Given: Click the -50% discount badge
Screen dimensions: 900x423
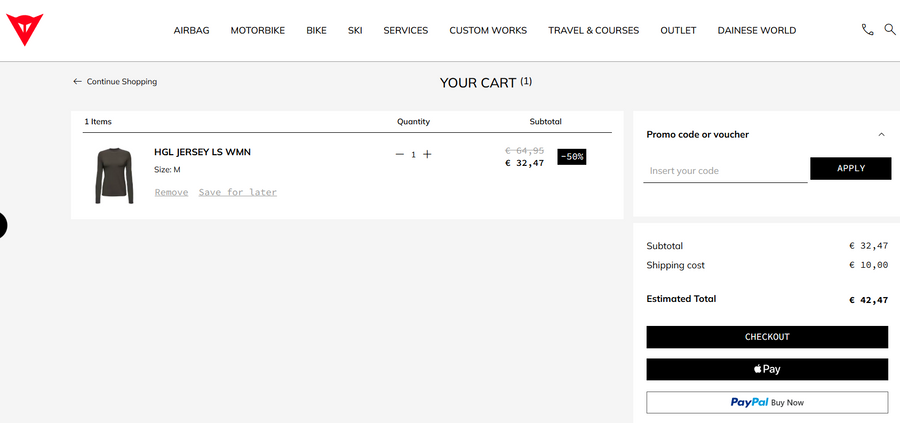Looking at the screenshot, I should click(x=572, y=157).
